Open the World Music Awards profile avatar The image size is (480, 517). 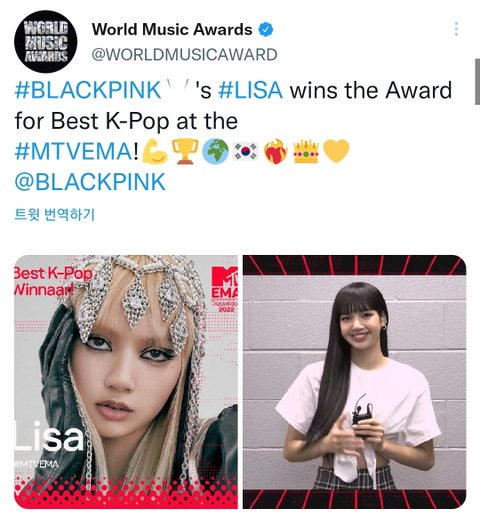tap(46, 42)
